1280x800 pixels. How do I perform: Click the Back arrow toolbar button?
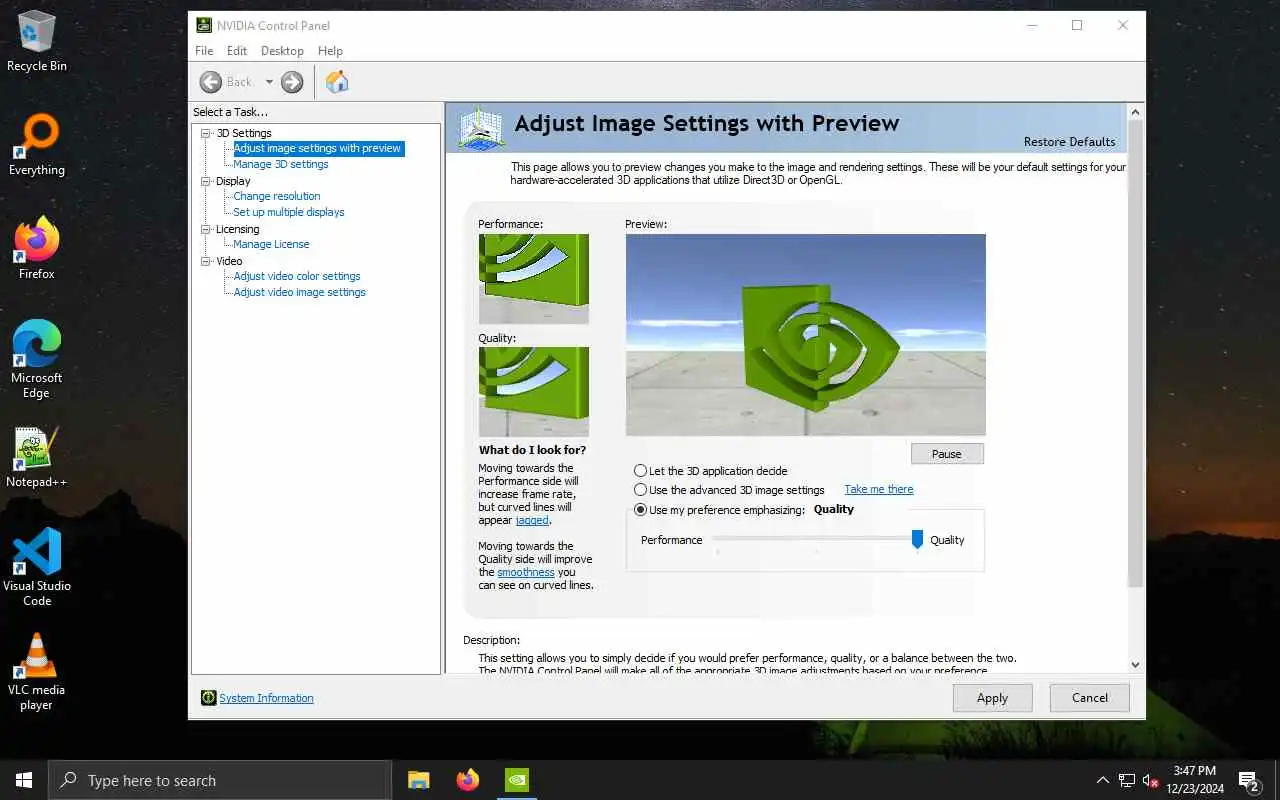coord(211,82)
